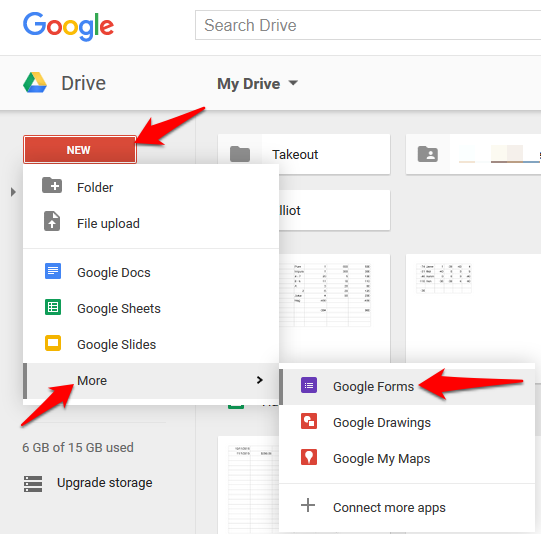Create a new Google Slides presentation
The image size is (541, 534).
[x=151, y=344]
